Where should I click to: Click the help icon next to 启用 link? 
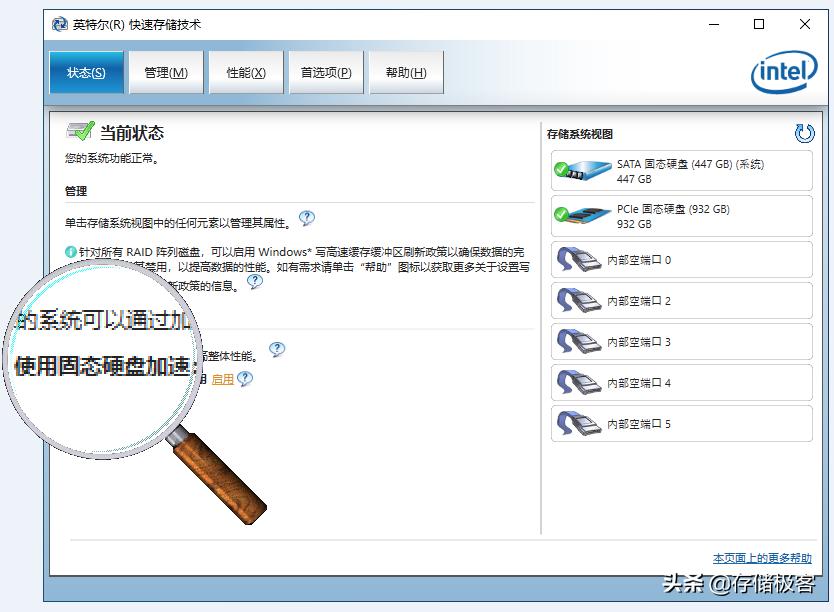coord(243,380)
